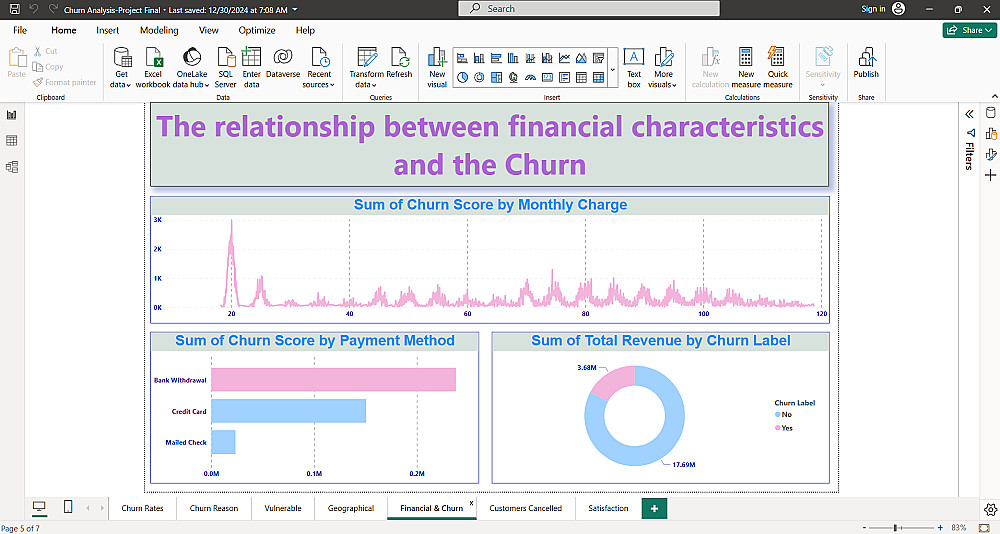Viewport: 1000px width, 534px height.
Task: Insert a map visual
Action: [513, 77]
